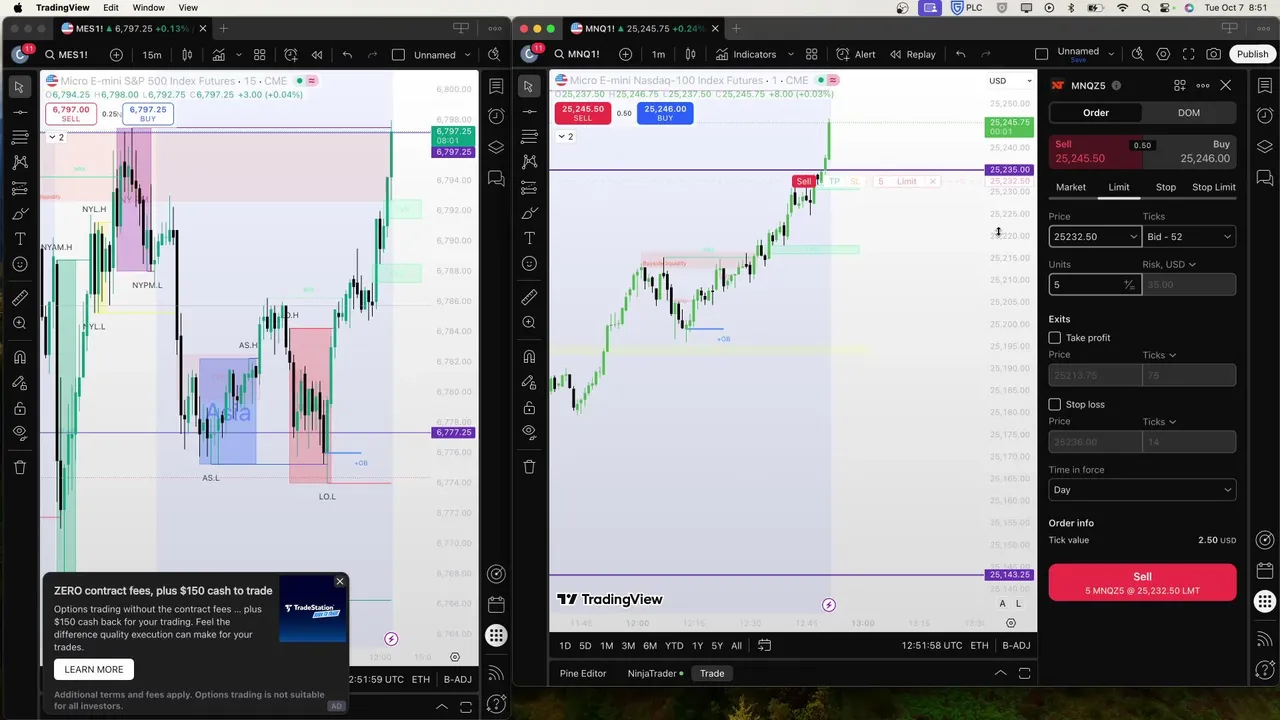1280x720 pixels.
Task: Open Economic calendar icon in MNQ1! right sidebar
Action: click(1265, 572)
